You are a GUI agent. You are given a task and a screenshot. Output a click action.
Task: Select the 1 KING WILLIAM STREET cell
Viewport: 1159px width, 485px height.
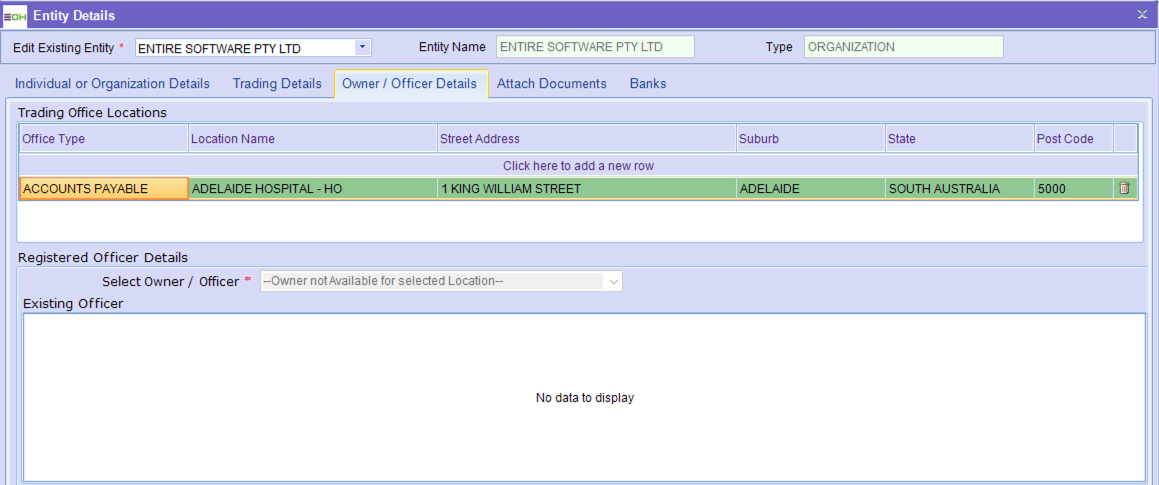pyautogui.click(x=585, y=188)
